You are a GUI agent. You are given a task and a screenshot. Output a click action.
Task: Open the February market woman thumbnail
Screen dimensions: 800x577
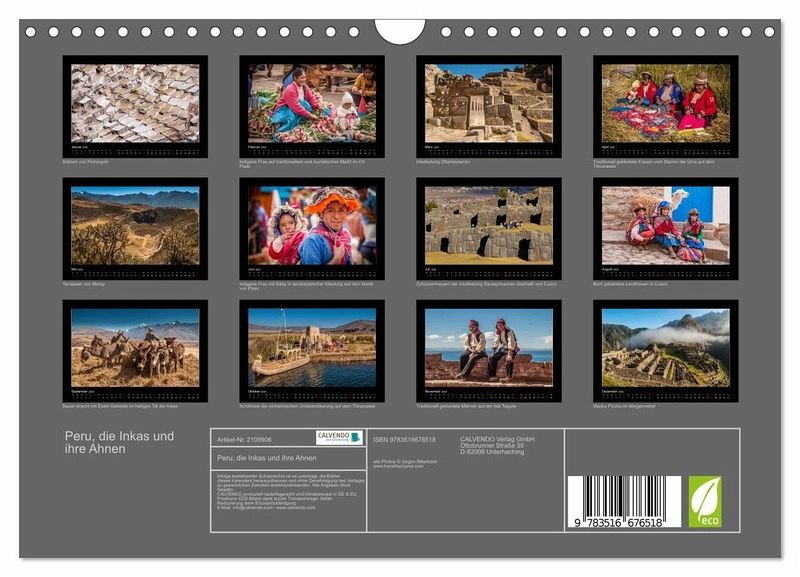click(x=312, y=103)
